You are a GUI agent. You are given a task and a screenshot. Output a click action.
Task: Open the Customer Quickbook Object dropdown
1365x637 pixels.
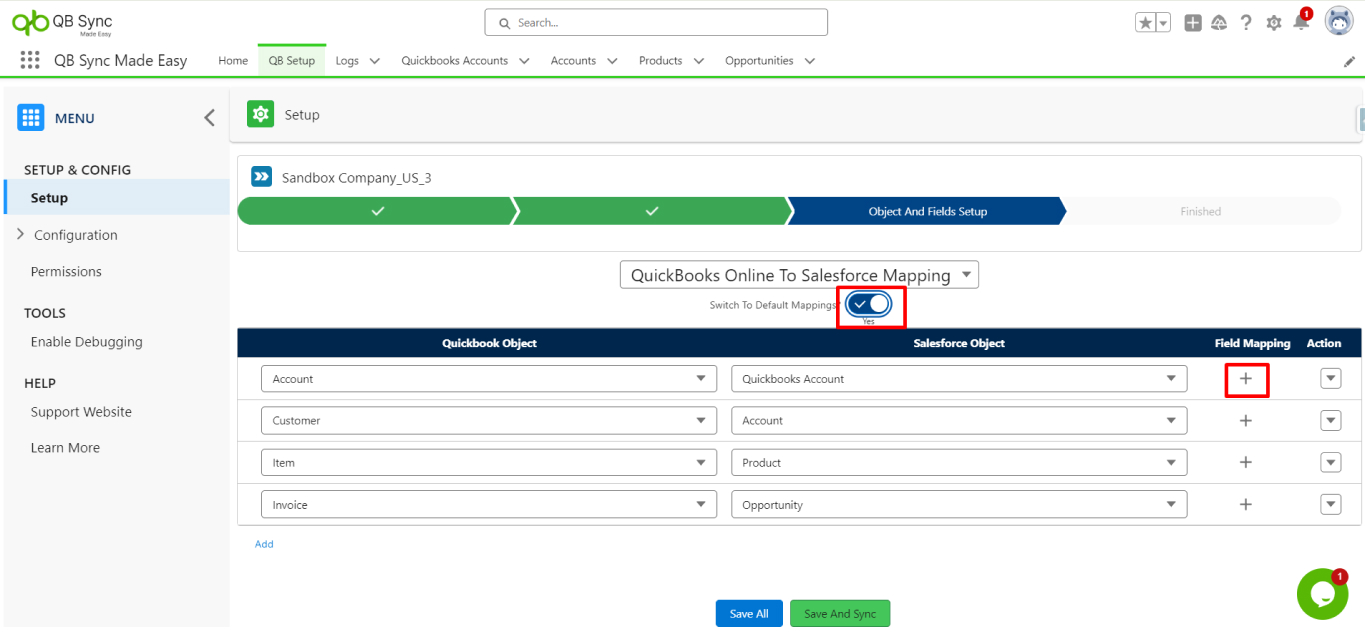coord(489,421)
